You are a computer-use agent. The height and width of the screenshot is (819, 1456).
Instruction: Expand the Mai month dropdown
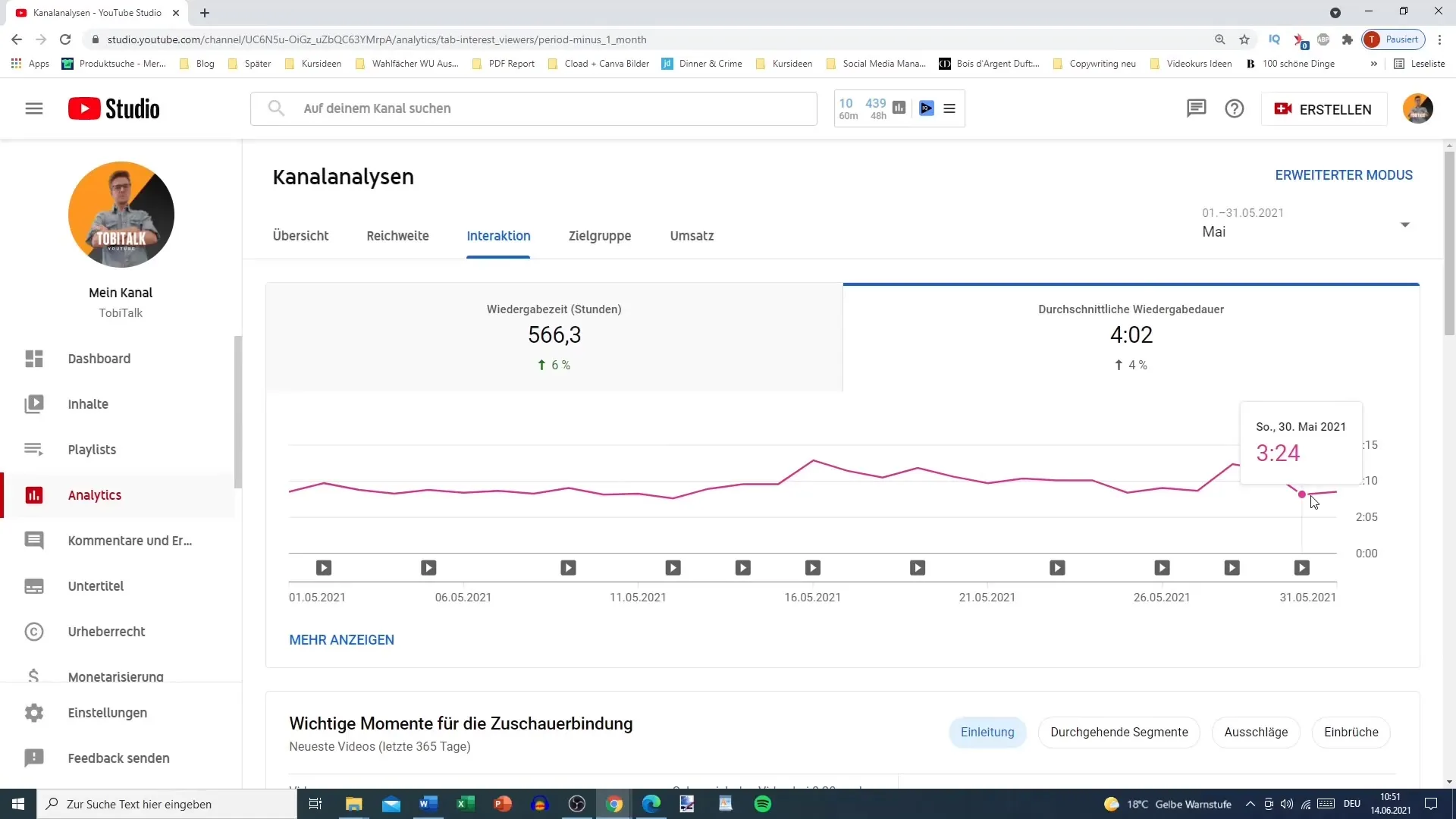[x=1406, y=225]
